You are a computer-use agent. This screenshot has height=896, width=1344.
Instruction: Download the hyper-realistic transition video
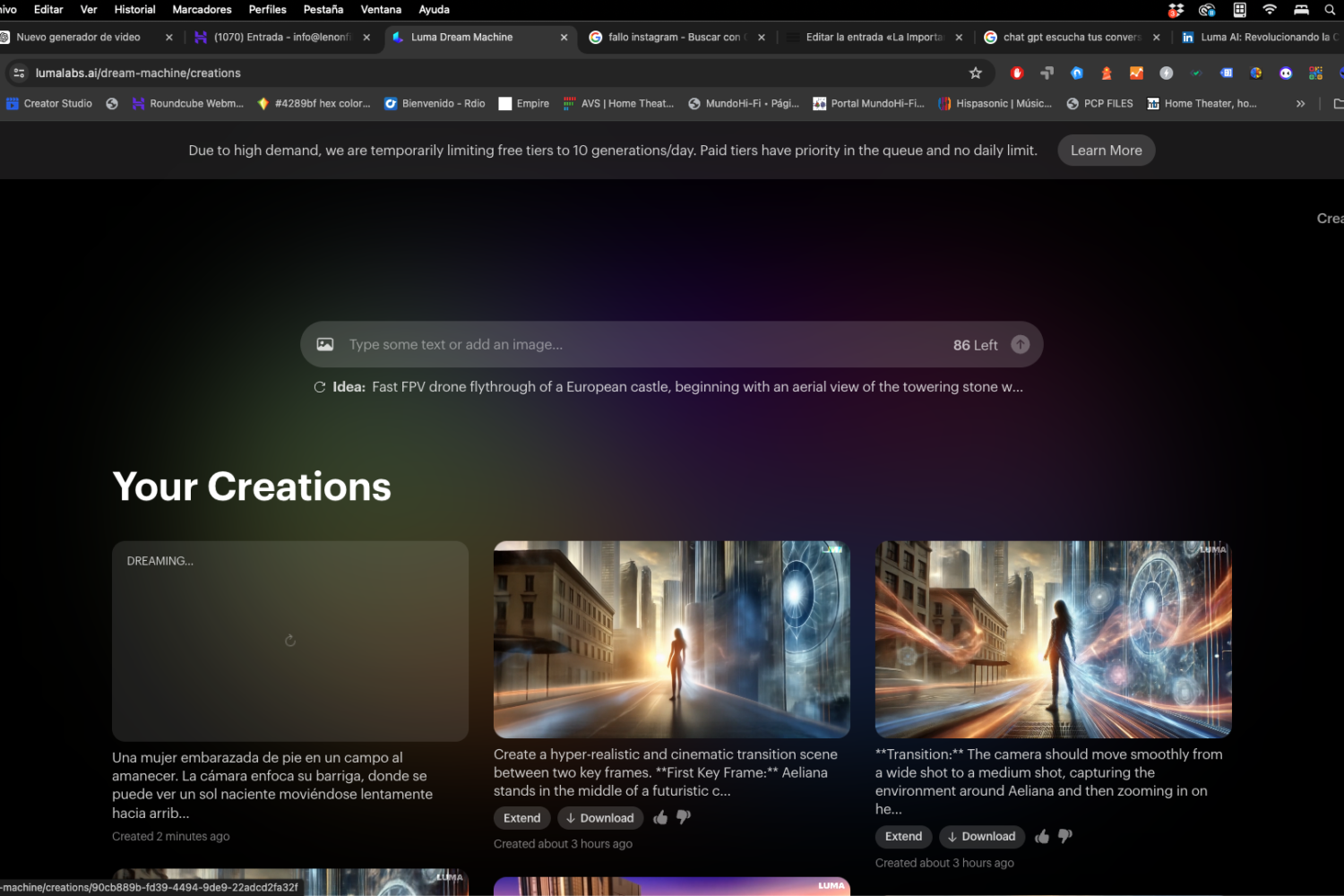[x=599, y=818]
